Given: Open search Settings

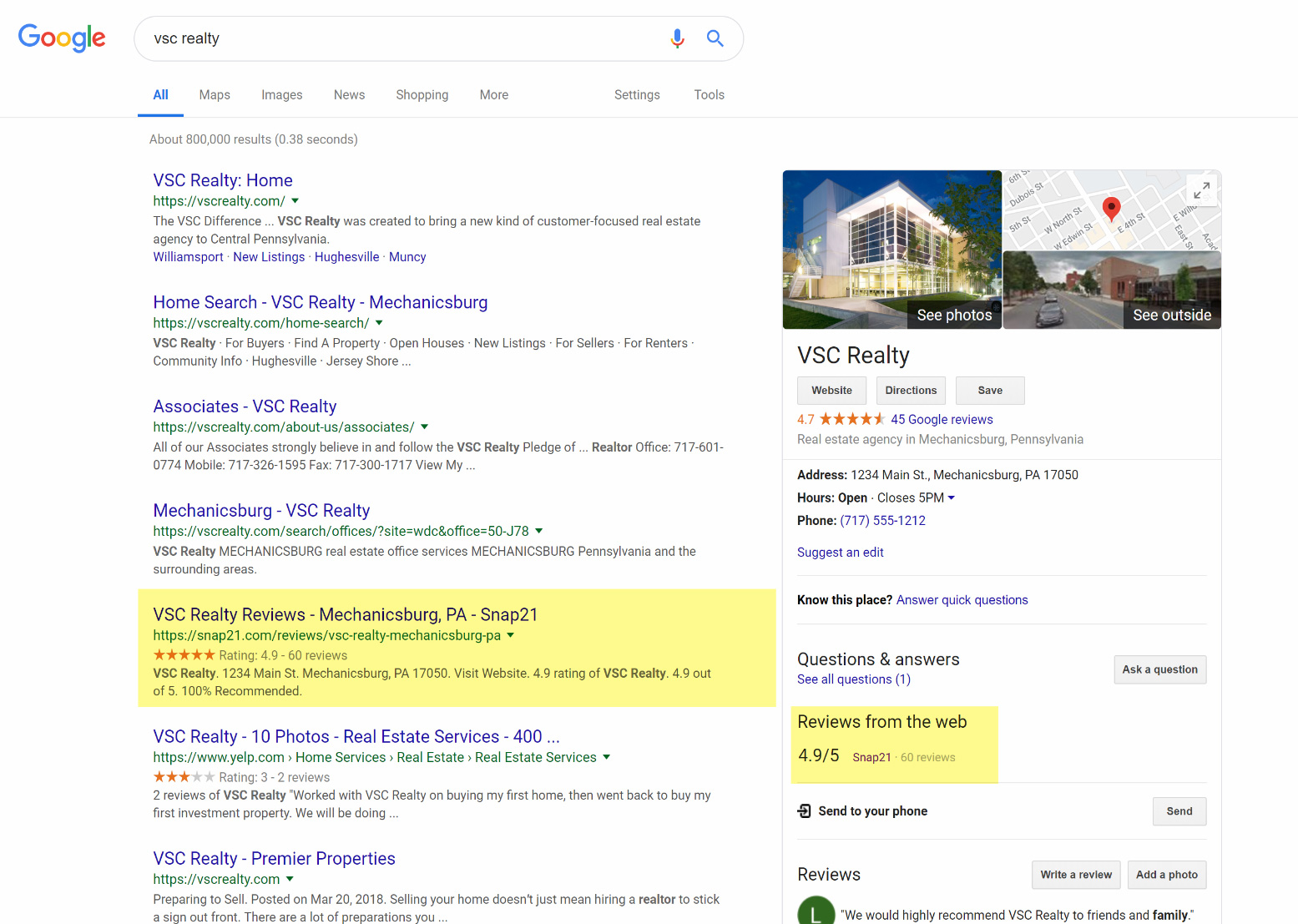Looking at the screenshot, I should coord(637,95).
